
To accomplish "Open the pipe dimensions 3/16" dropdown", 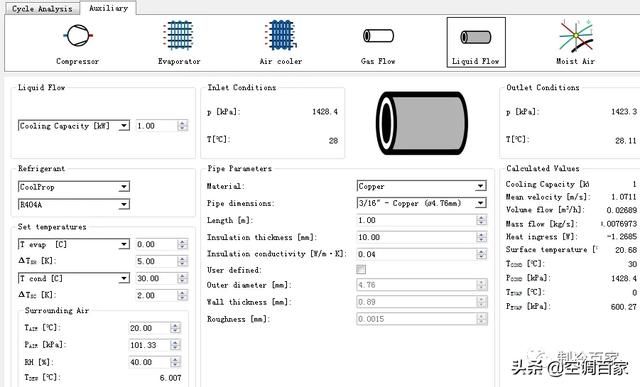I will pyautogui.click(x=422, y=203).
